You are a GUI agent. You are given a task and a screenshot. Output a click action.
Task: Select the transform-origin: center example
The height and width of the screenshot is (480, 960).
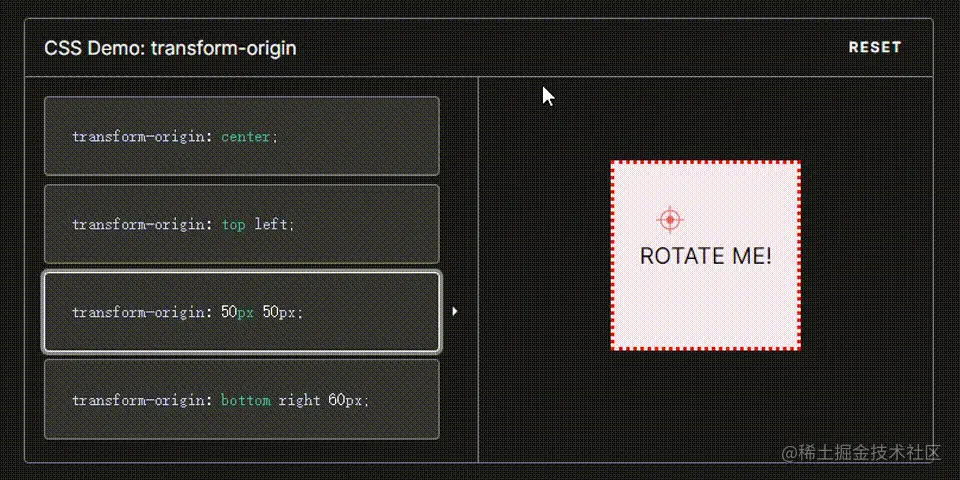click(x=241, y=136)
